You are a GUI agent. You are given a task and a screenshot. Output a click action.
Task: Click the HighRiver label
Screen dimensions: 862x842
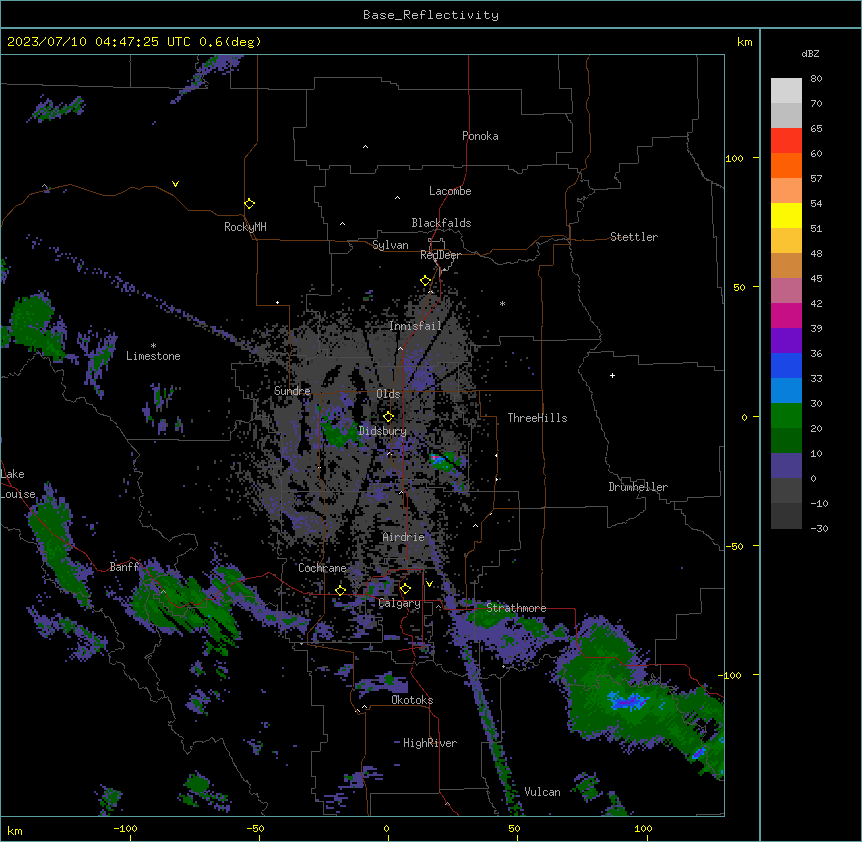point(430,743)
